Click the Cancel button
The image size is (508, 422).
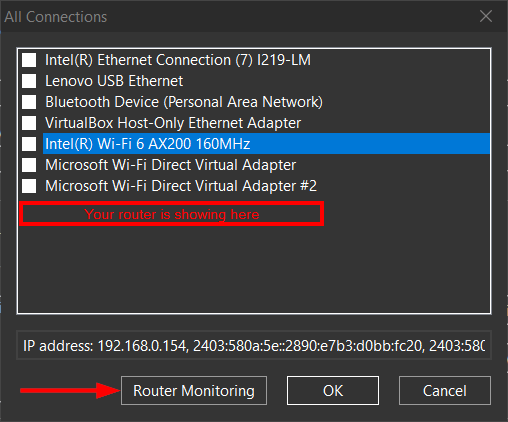click(445, 391)
